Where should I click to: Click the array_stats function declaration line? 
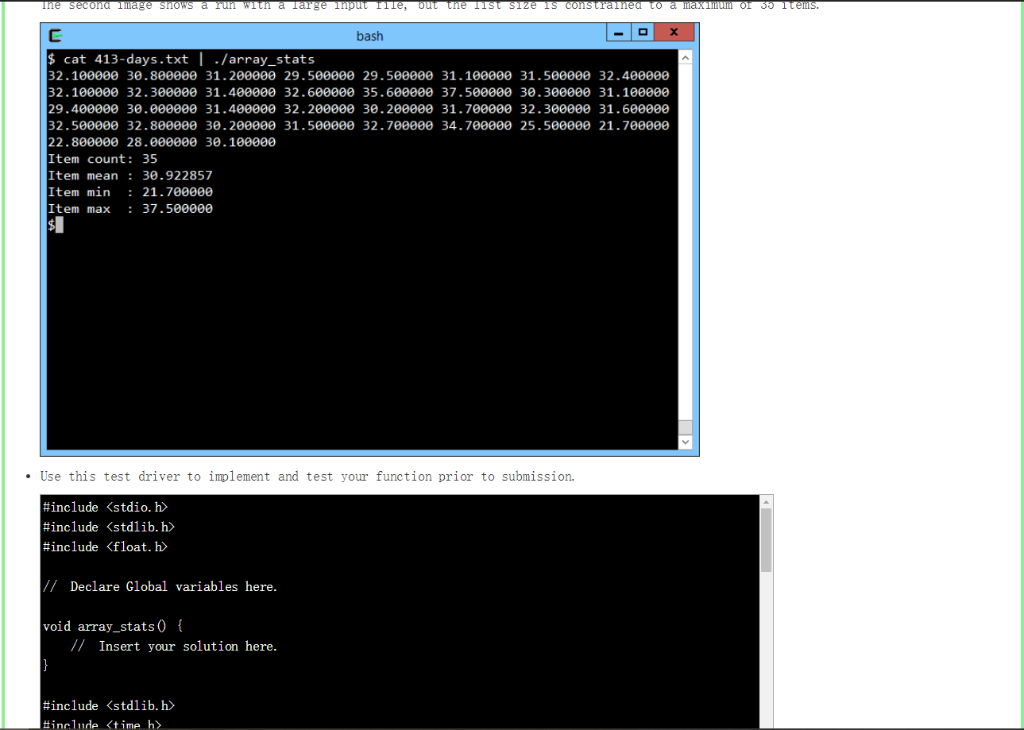(110, 626)
